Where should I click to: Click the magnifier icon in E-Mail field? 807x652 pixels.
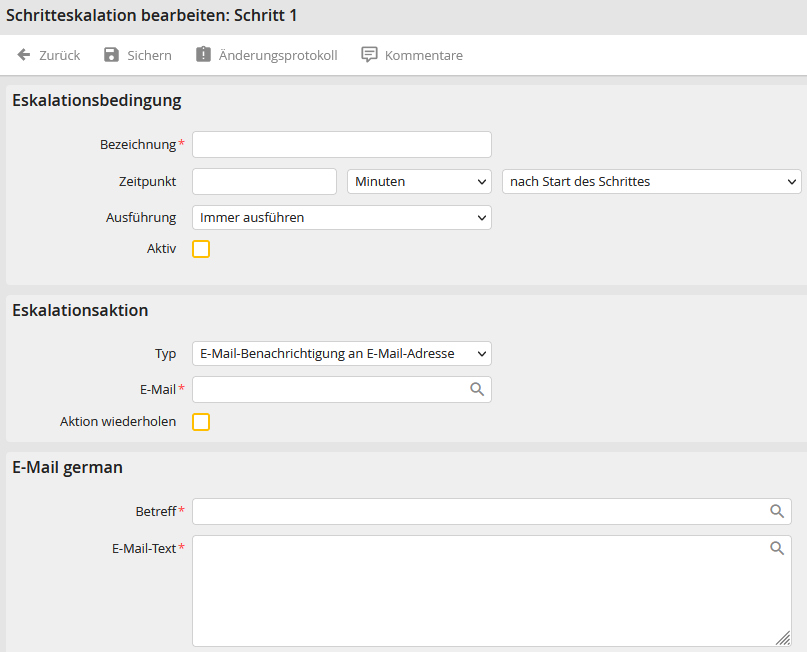tap(477, 390)
